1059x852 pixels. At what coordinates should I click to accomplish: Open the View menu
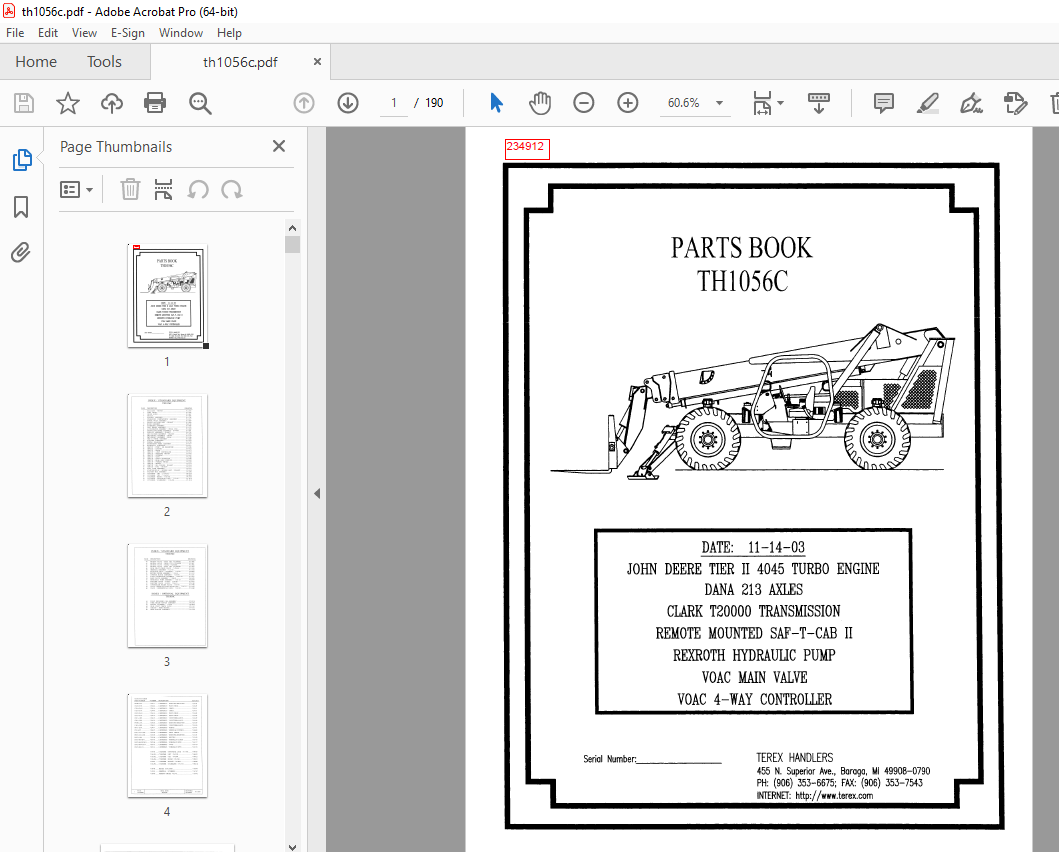click(84, 32)
